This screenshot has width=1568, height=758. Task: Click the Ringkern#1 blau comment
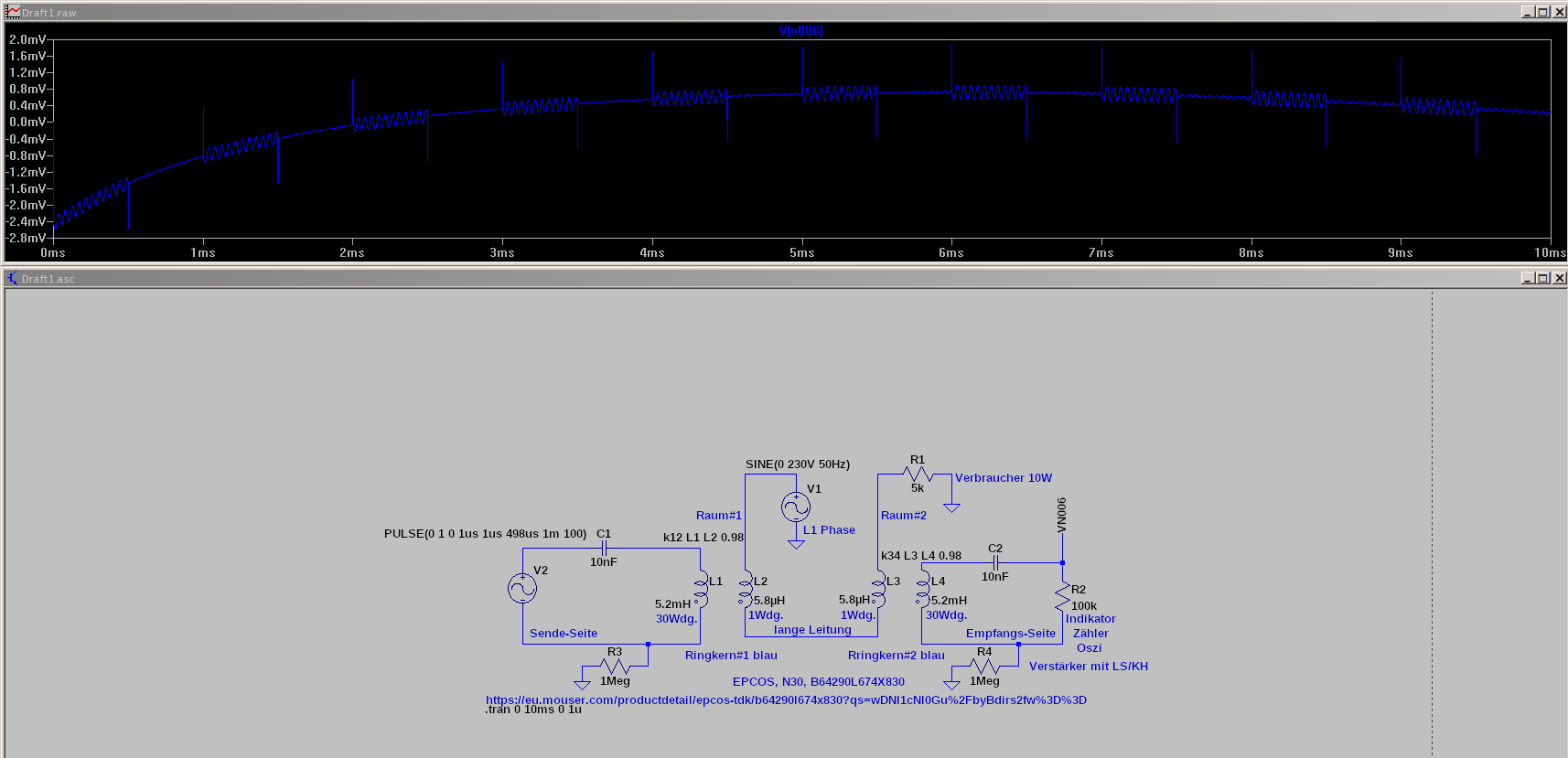click(731, 655)
